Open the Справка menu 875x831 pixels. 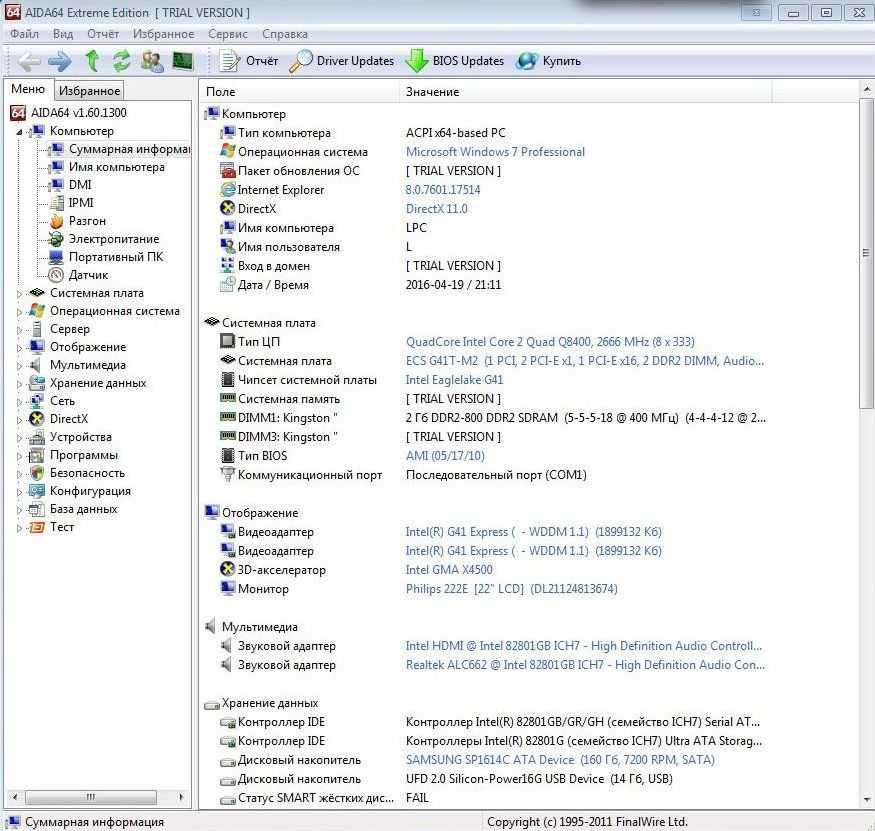point(285,34)
